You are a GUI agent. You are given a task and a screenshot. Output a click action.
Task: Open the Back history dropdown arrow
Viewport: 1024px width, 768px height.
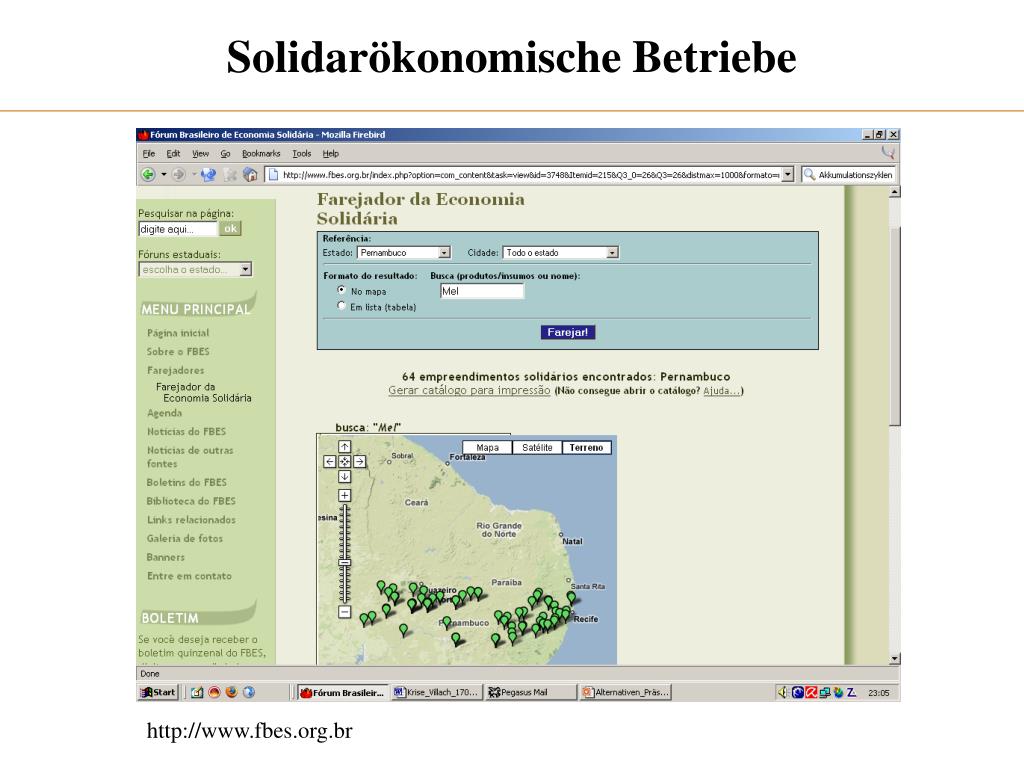[163, 174]
